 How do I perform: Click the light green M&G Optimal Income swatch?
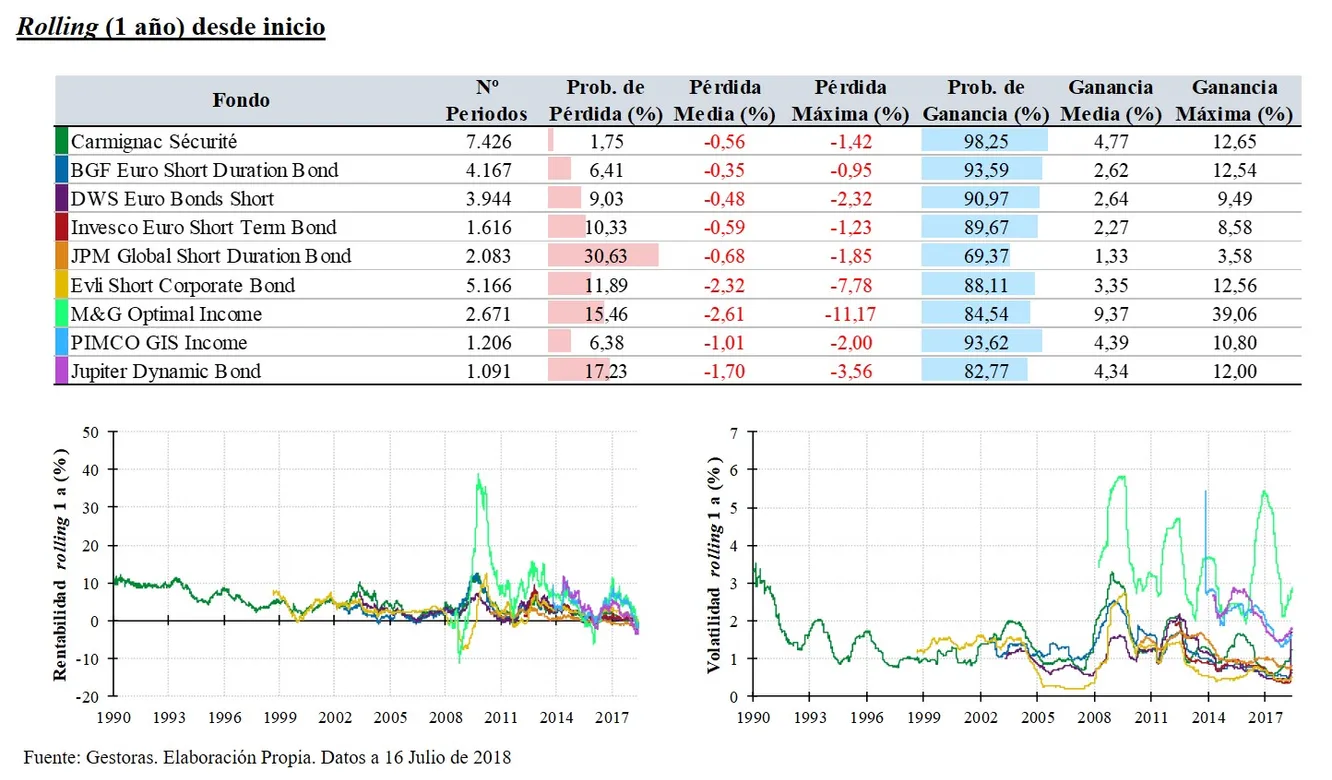coord(61,314)
